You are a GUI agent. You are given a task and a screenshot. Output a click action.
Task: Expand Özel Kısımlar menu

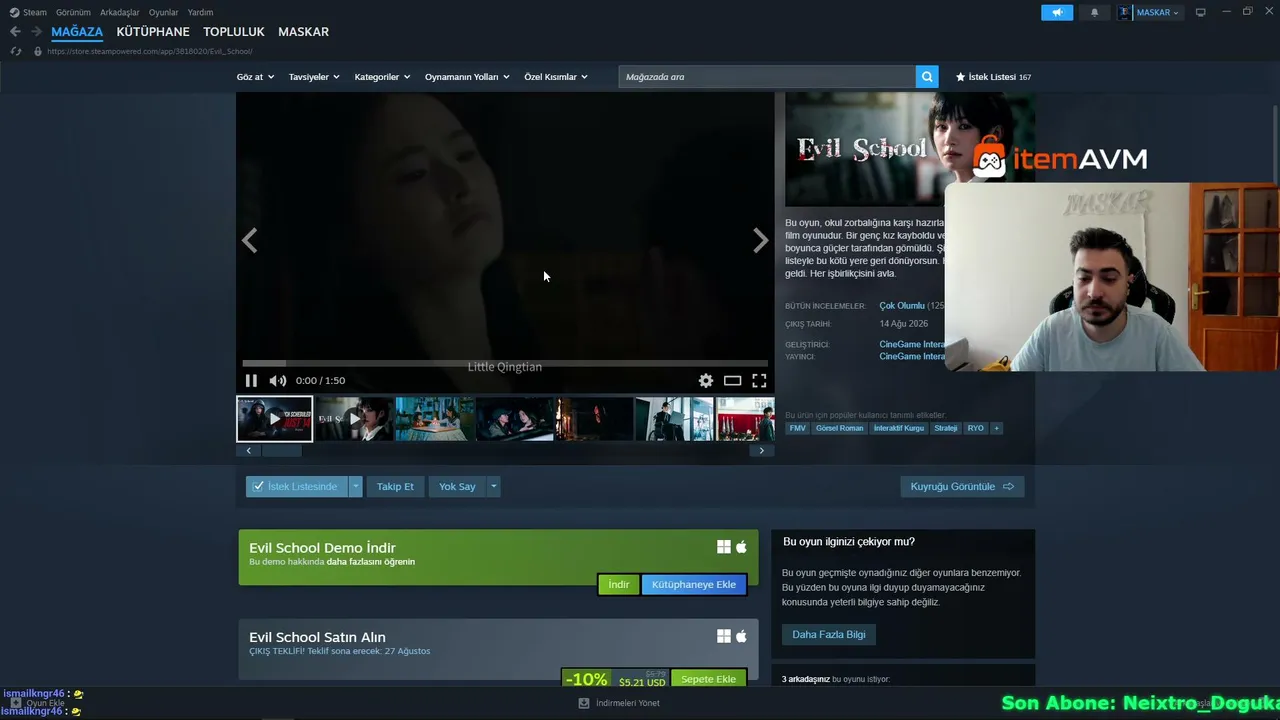point(556,77)
